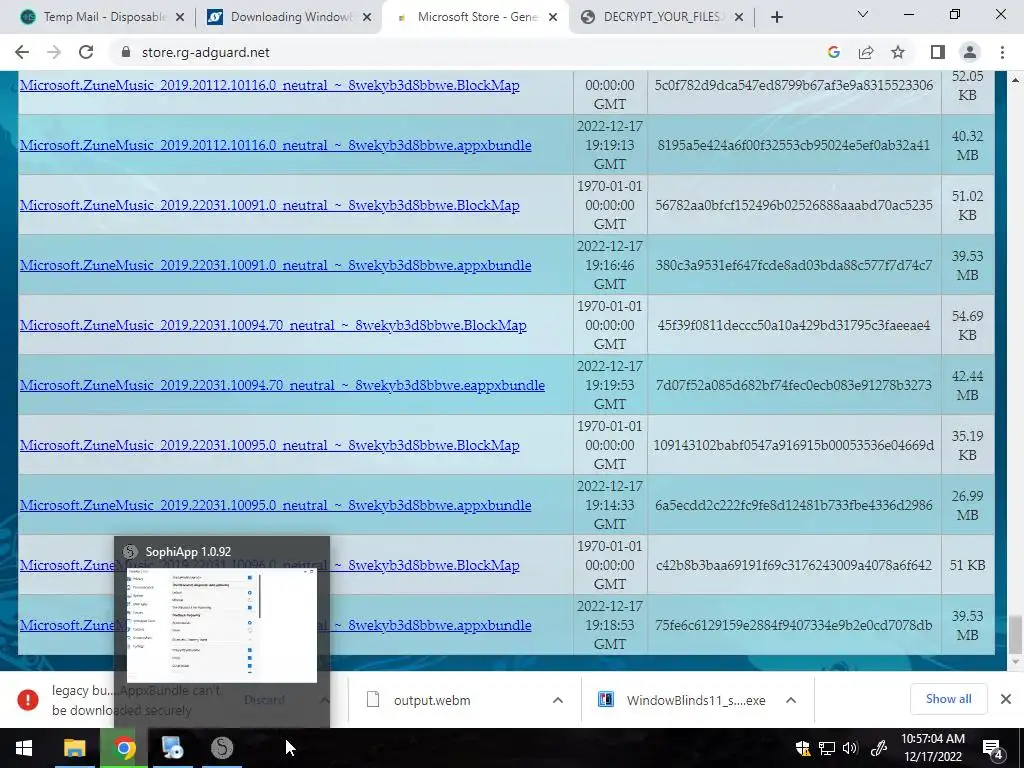1024x768 pixels.
Task: Open the taskbar clock and date
Action: point(933,748)
